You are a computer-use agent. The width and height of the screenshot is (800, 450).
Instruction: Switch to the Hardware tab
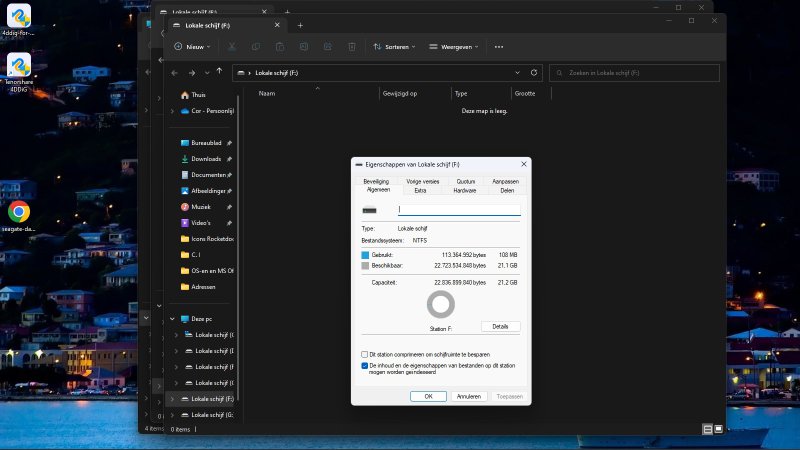tap(464, 190)
